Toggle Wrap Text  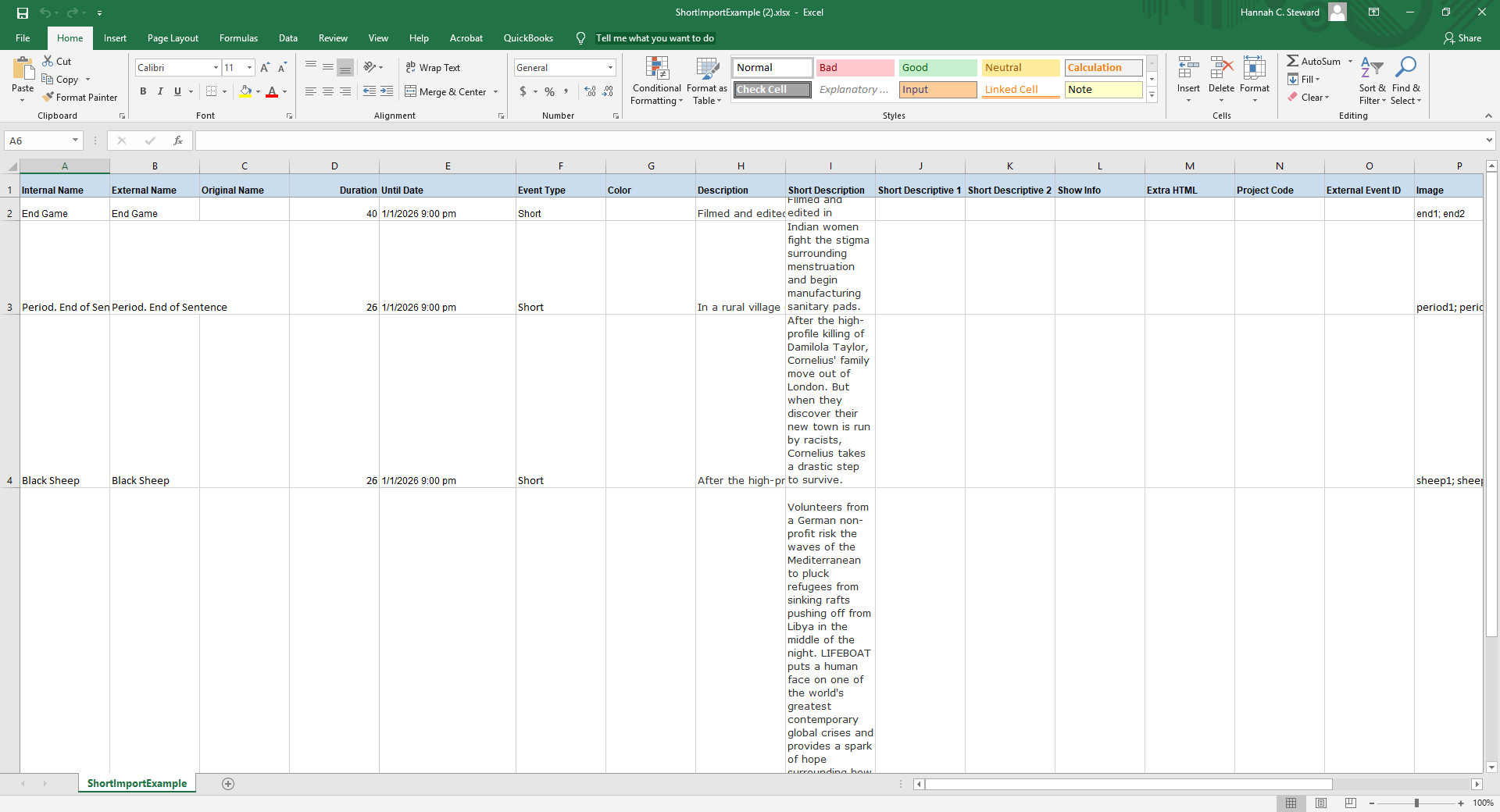click(433, 68)
